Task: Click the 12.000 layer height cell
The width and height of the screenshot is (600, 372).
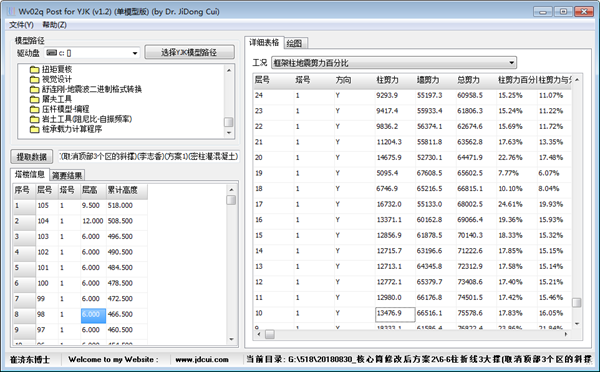Action: click(93, 221)
